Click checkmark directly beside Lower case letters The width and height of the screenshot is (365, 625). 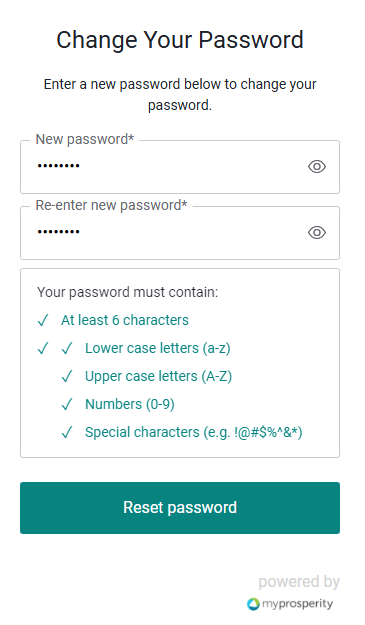pyautogui.click(x=67, y=348)
